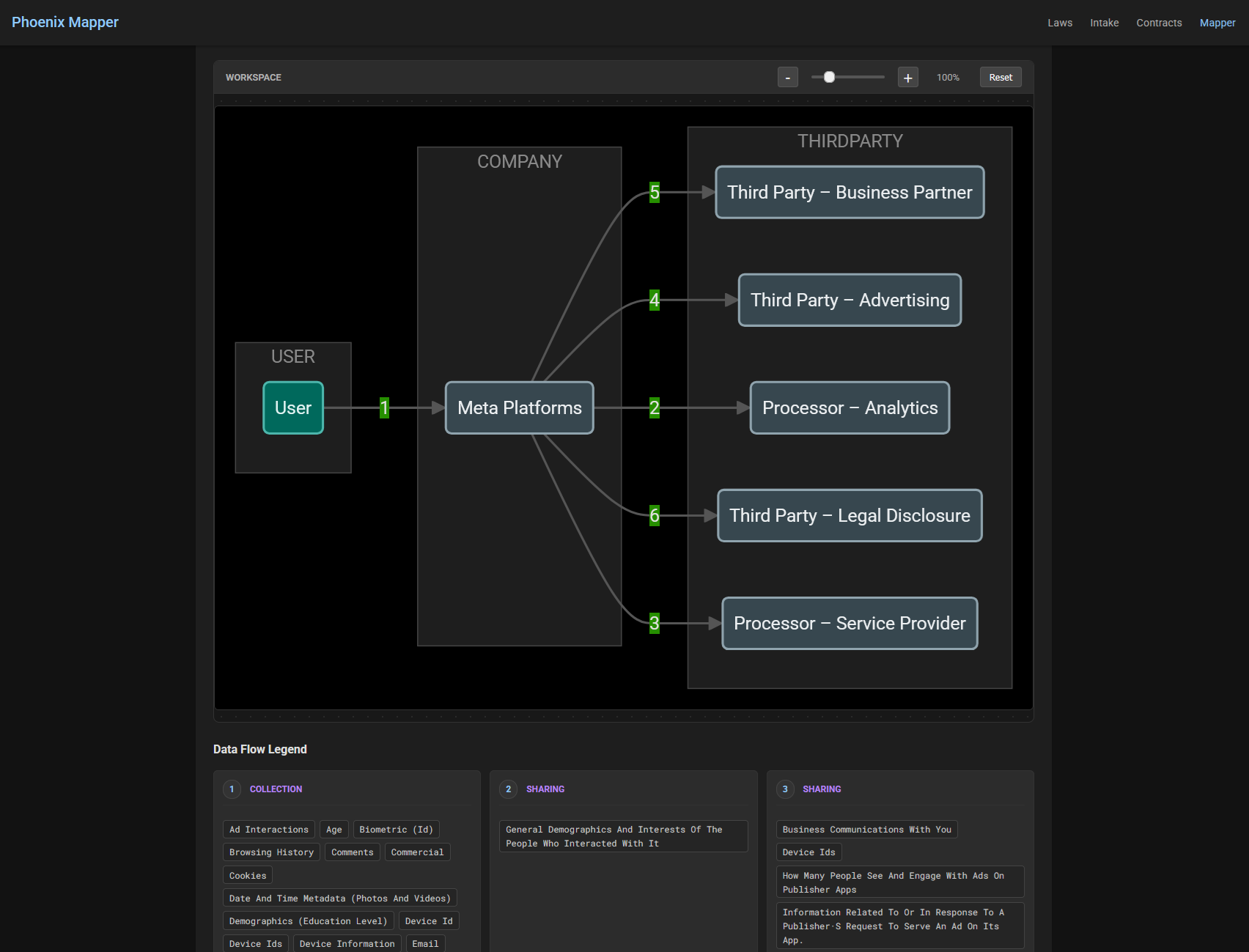Screen dimensions: 1249x952
Task: Select the Third Party – Legal Disclosure node
Action: (x=850, y=516)
